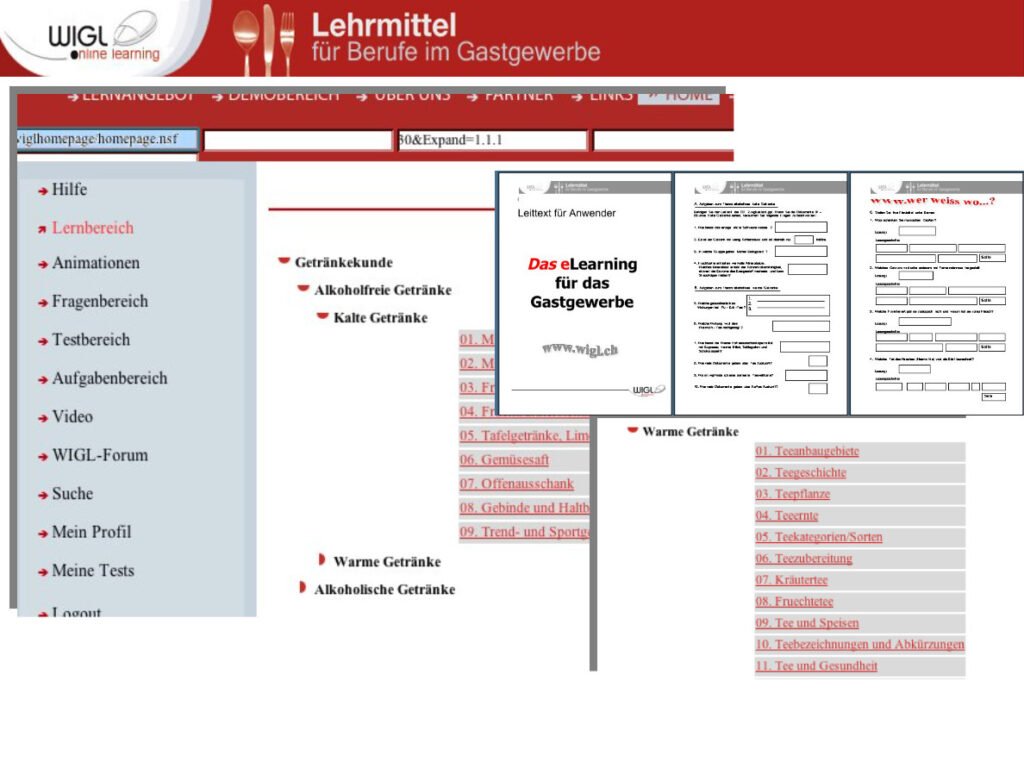Open Mein Profil in the sidebar
Image resolution: width=1024 pixels, height=762 pixels.
[91, 532]
